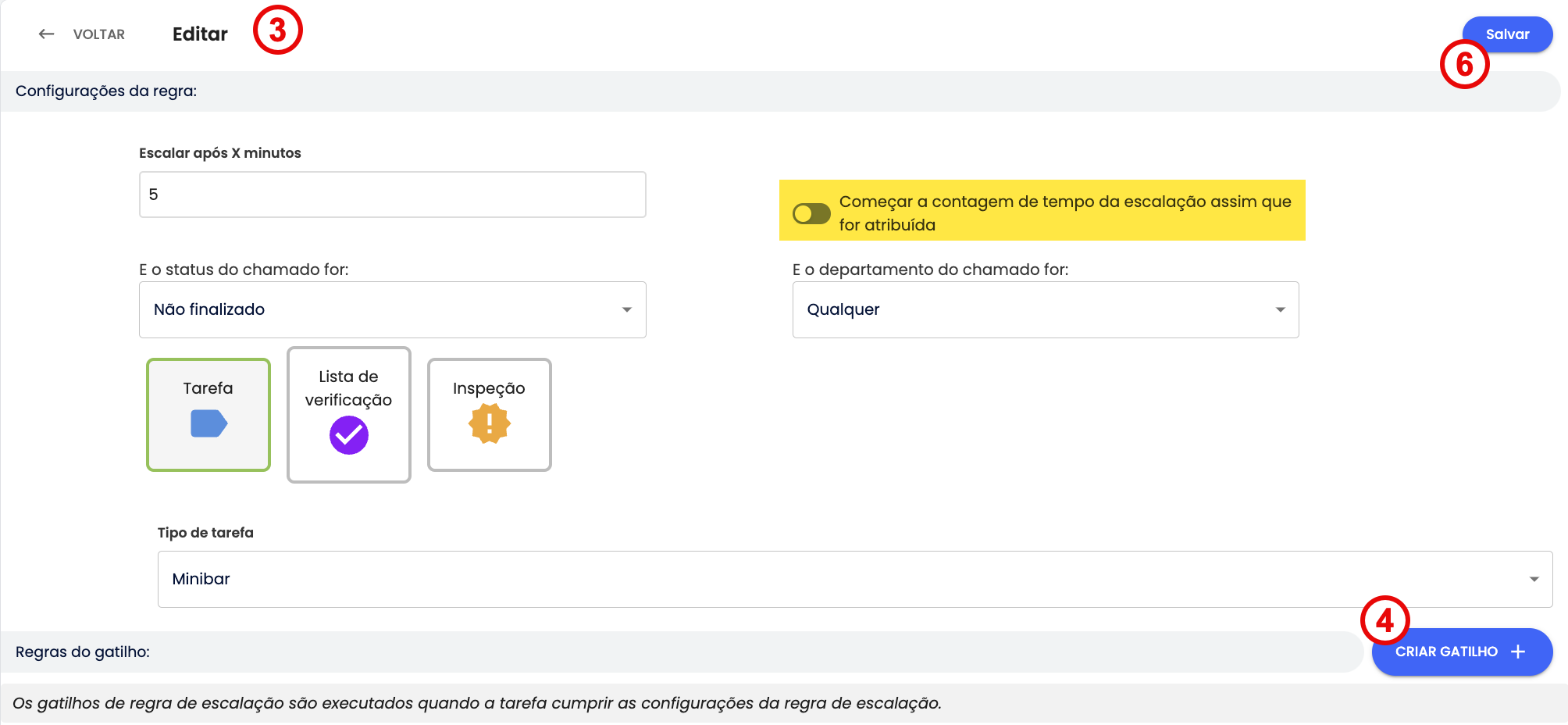
Task: Click the purple checkmark verification icon
Action: [348, 435]
